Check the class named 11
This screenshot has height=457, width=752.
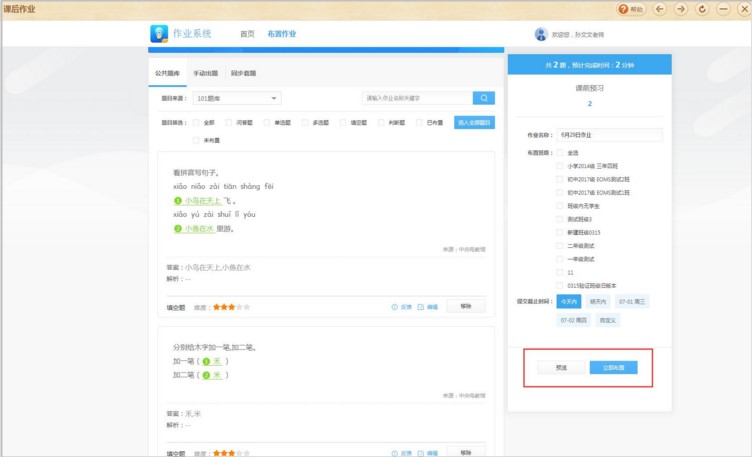(559, 272)
